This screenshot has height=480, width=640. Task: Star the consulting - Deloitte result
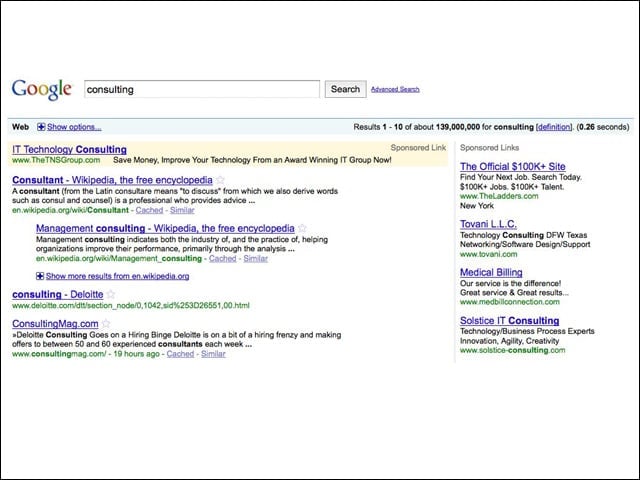111,294
